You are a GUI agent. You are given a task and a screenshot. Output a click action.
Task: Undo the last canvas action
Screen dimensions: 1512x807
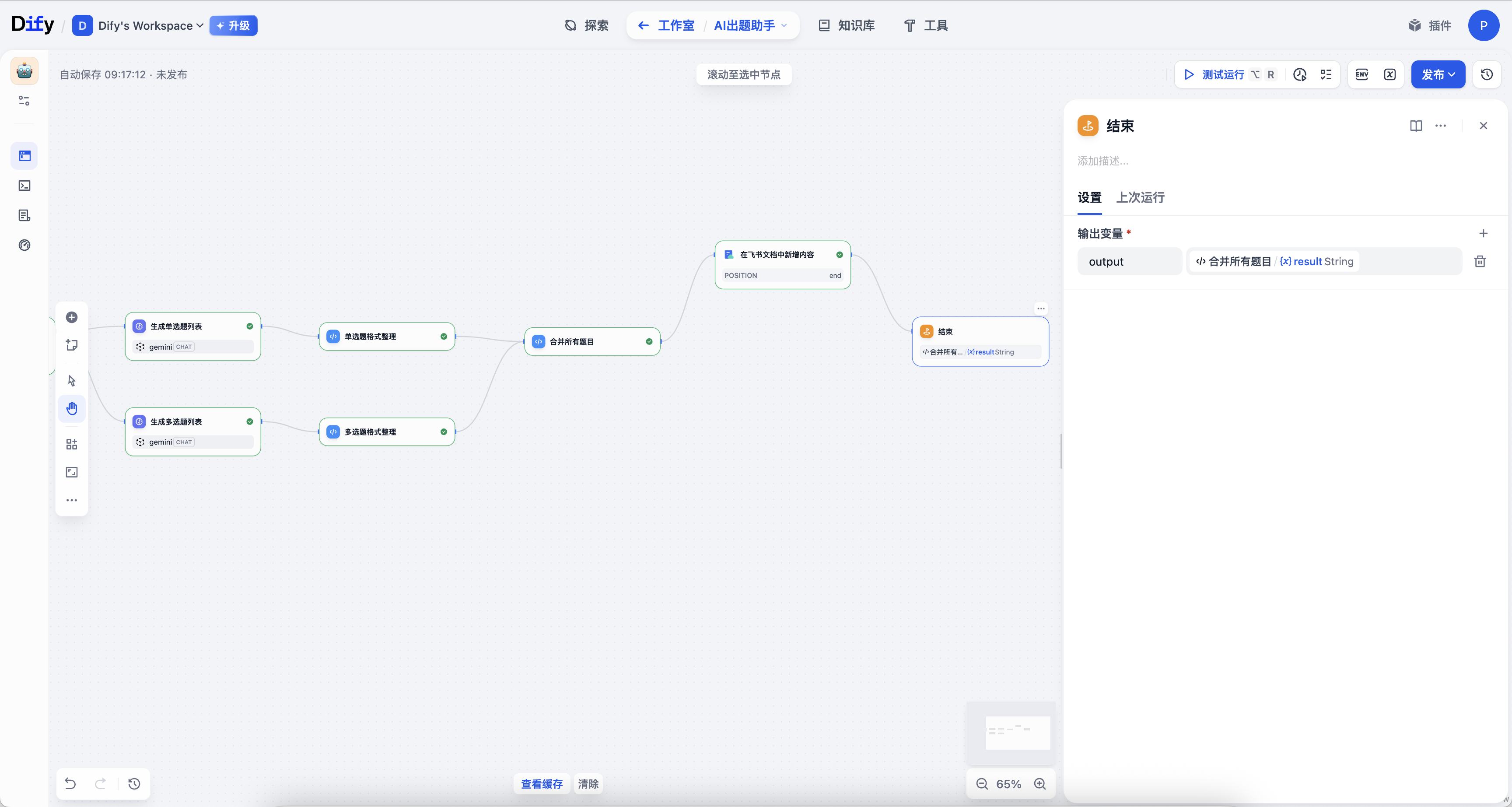point(70,783)
